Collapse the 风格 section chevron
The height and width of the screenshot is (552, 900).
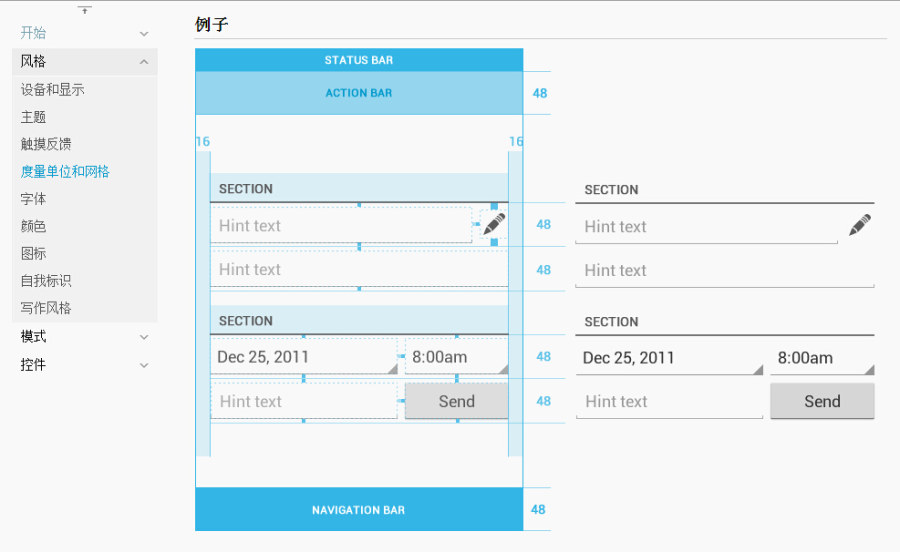pos(144,62)
